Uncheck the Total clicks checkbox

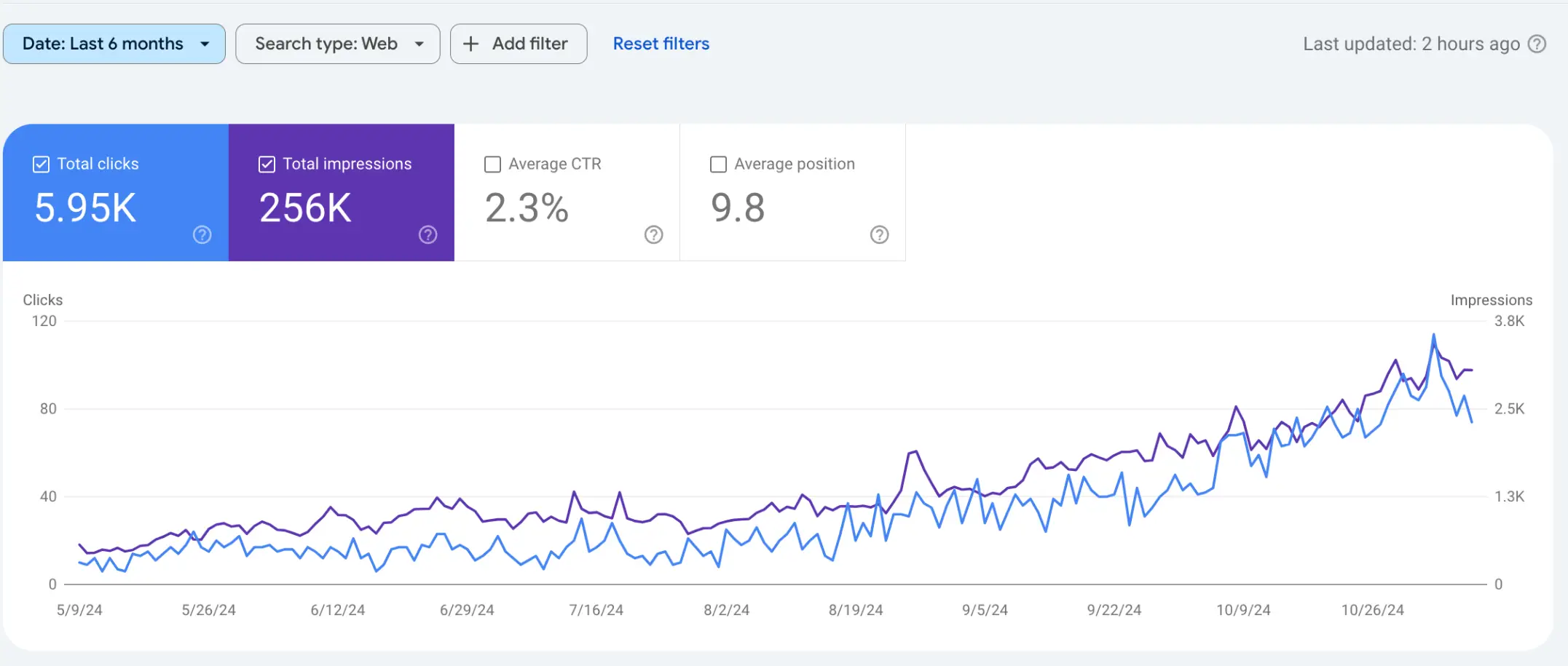point(42,164)
